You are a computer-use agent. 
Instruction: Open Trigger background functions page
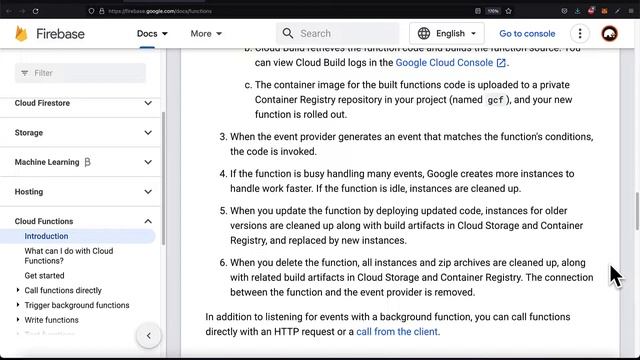point(77,305)
